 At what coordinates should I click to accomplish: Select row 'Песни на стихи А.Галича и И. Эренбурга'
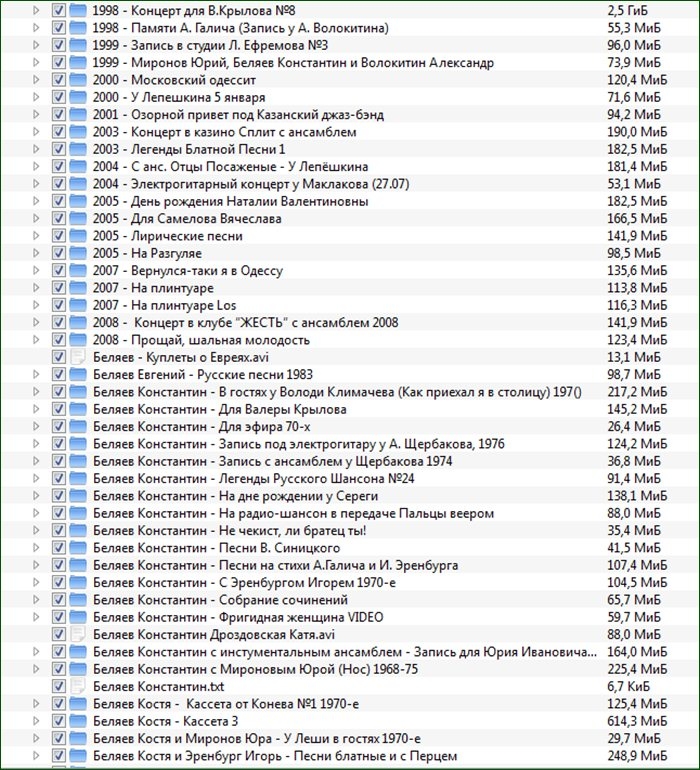[350, 565]
